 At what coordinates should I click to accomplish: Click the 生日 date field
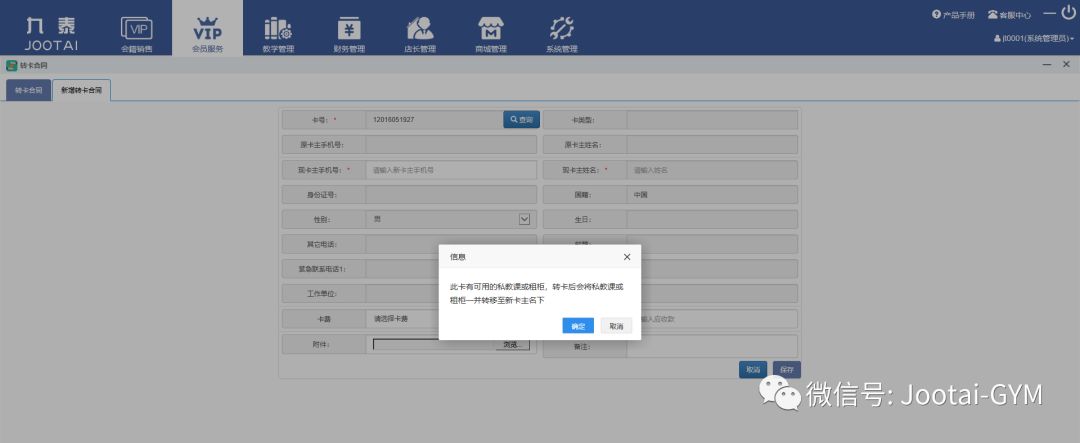tap(712, 219)
